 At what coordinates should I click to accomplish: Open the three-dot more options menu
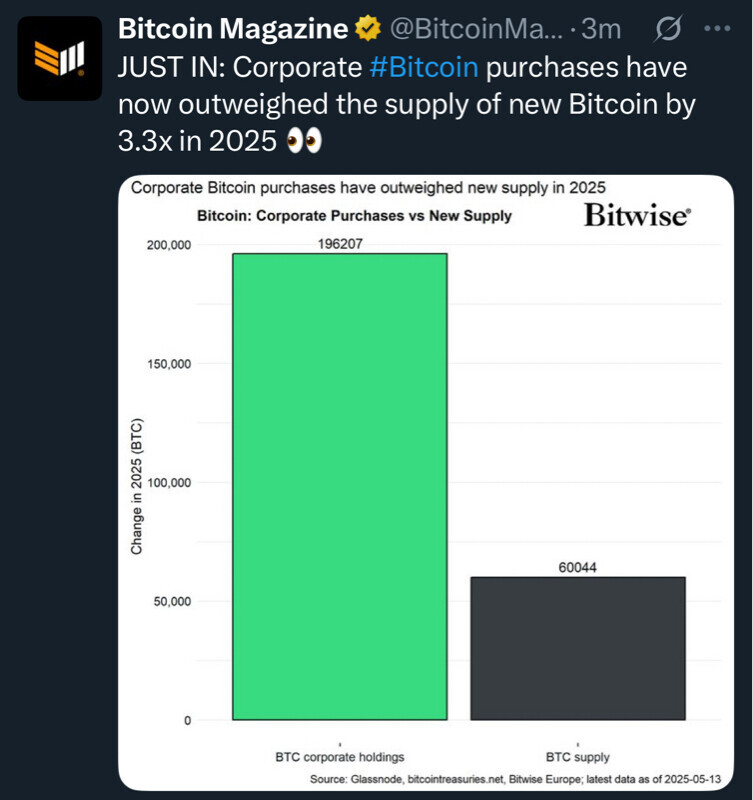[x=718, y=30]
